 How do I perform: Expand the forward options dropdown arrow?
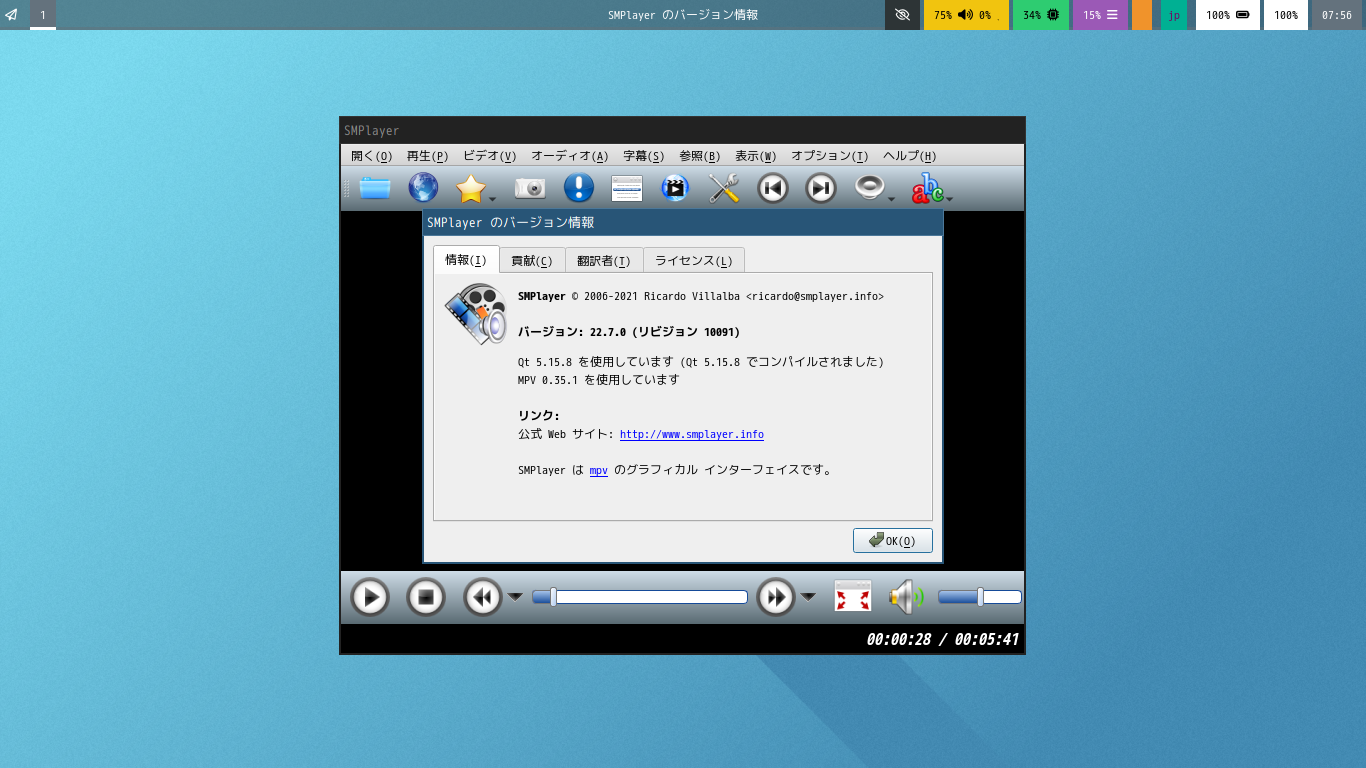808,598
